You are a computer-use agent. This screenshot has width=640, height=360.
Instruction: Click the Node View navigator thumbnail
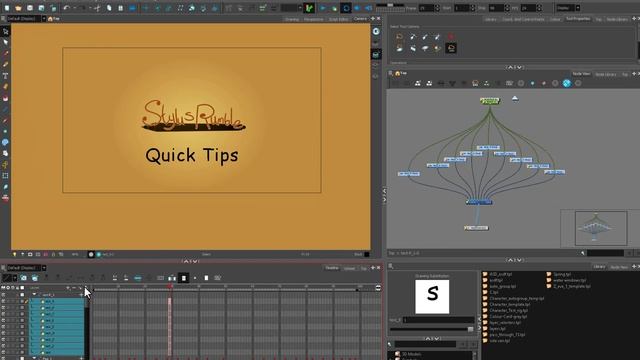click(x=601, y=228)
